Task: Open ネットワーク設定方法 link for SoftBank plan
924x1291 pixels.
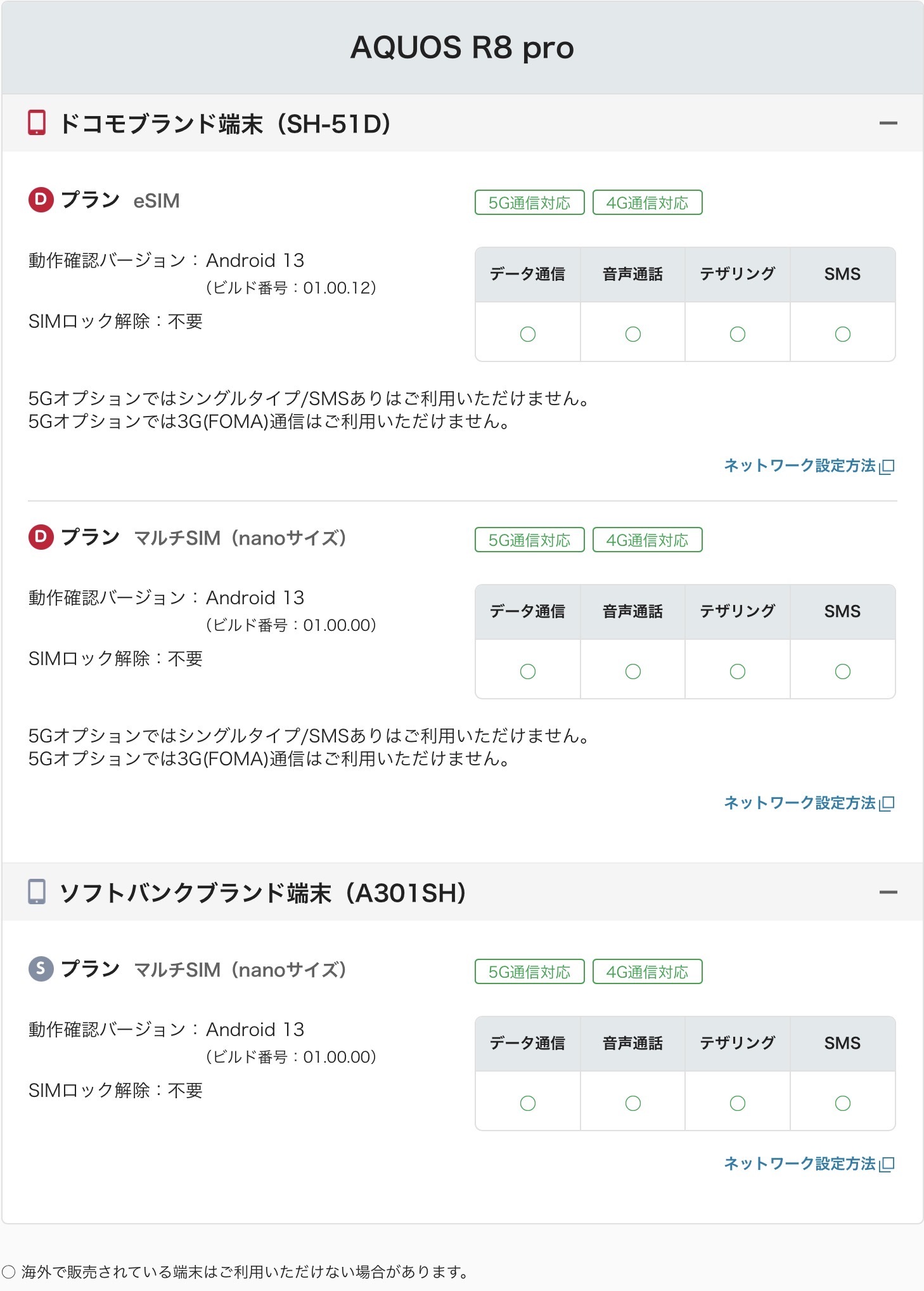Action: pyautogui.click(x=800, y=1164)
